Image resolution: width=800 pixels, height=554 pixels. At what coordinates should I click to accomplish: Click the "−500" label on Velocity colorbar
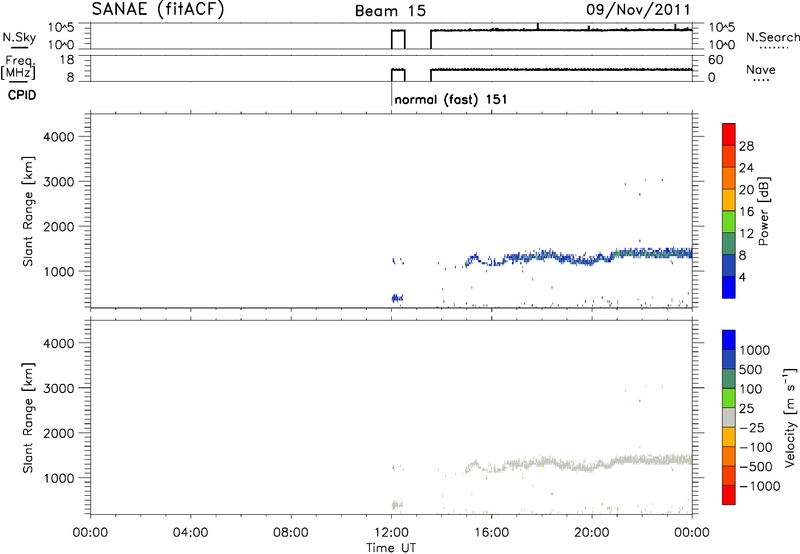(x=756, y=466)
